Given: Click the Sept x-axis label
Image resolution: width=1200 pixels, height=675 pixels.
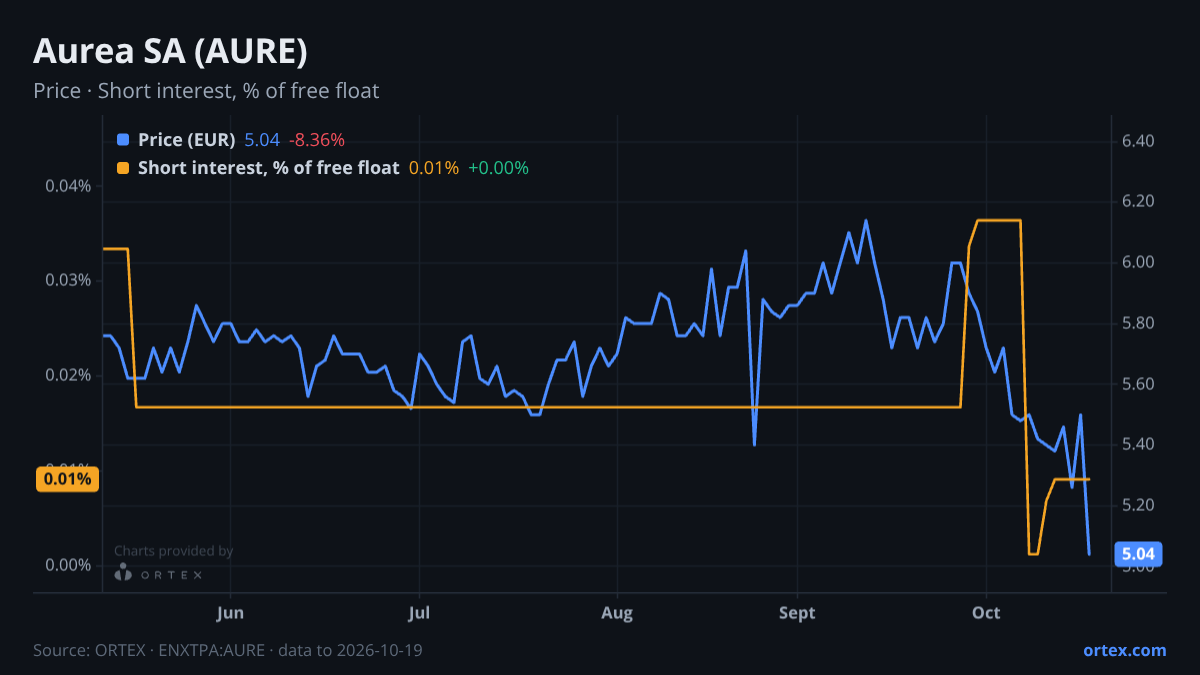Looking at the screenshot, I should coord(797,612).
